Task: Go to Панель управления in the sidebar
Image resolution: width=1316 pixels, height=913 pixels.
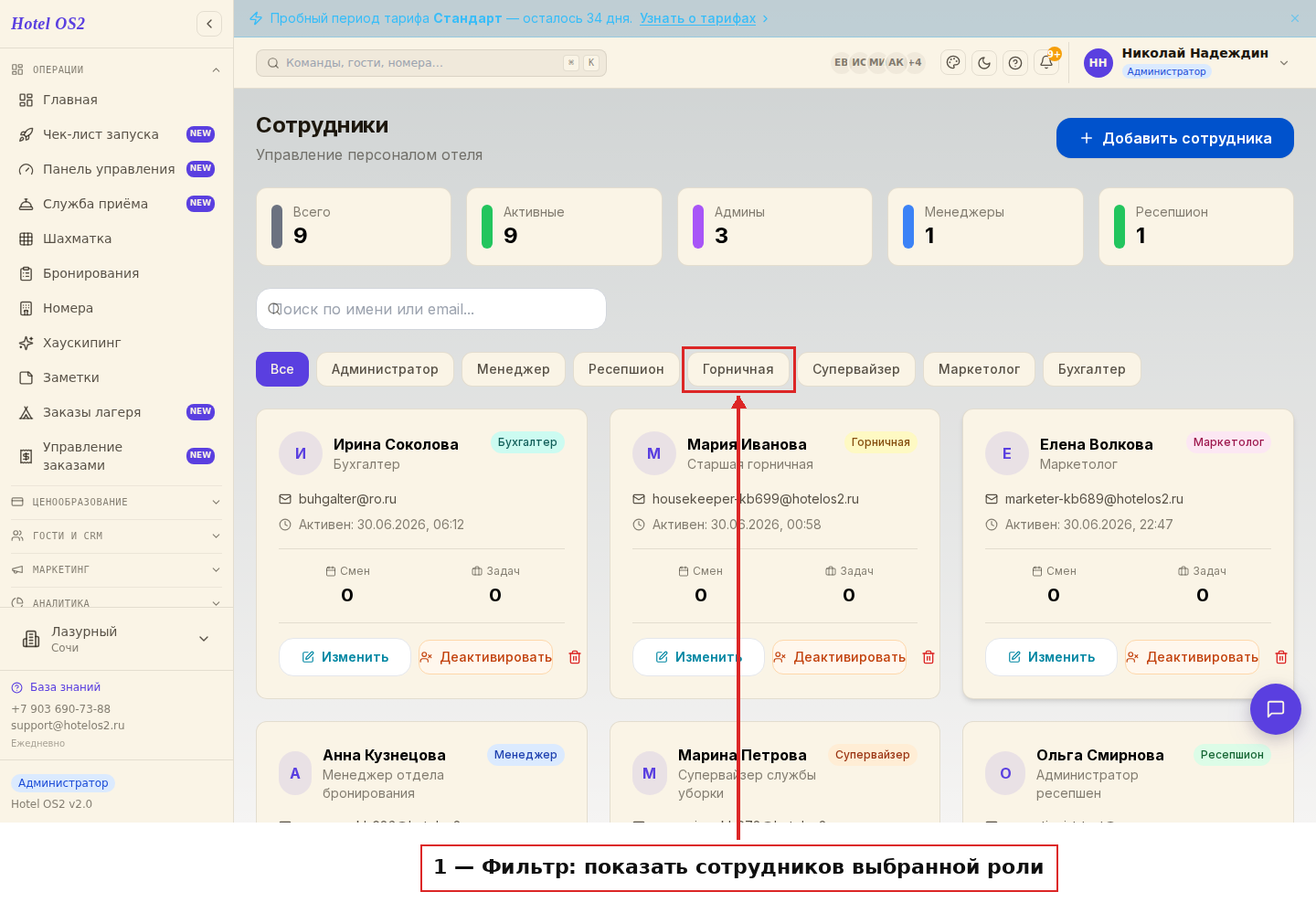Action: coord(117,169)
